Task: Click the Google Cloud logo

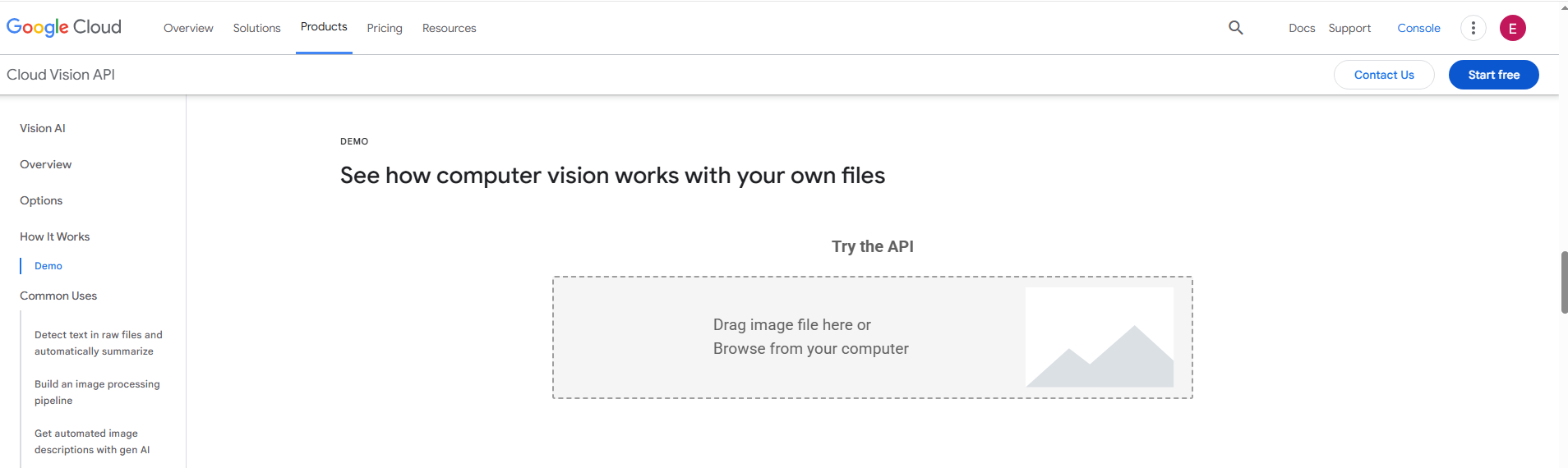Action: point(64,27)
